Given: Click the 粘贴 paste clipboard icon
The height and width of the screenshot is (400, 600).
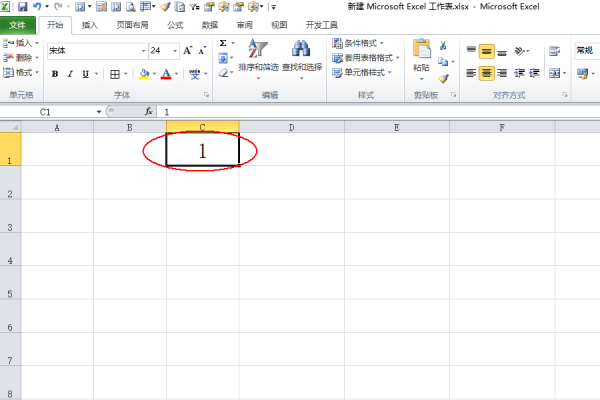Looking at the screenshot, I should [x=422, y=50].
